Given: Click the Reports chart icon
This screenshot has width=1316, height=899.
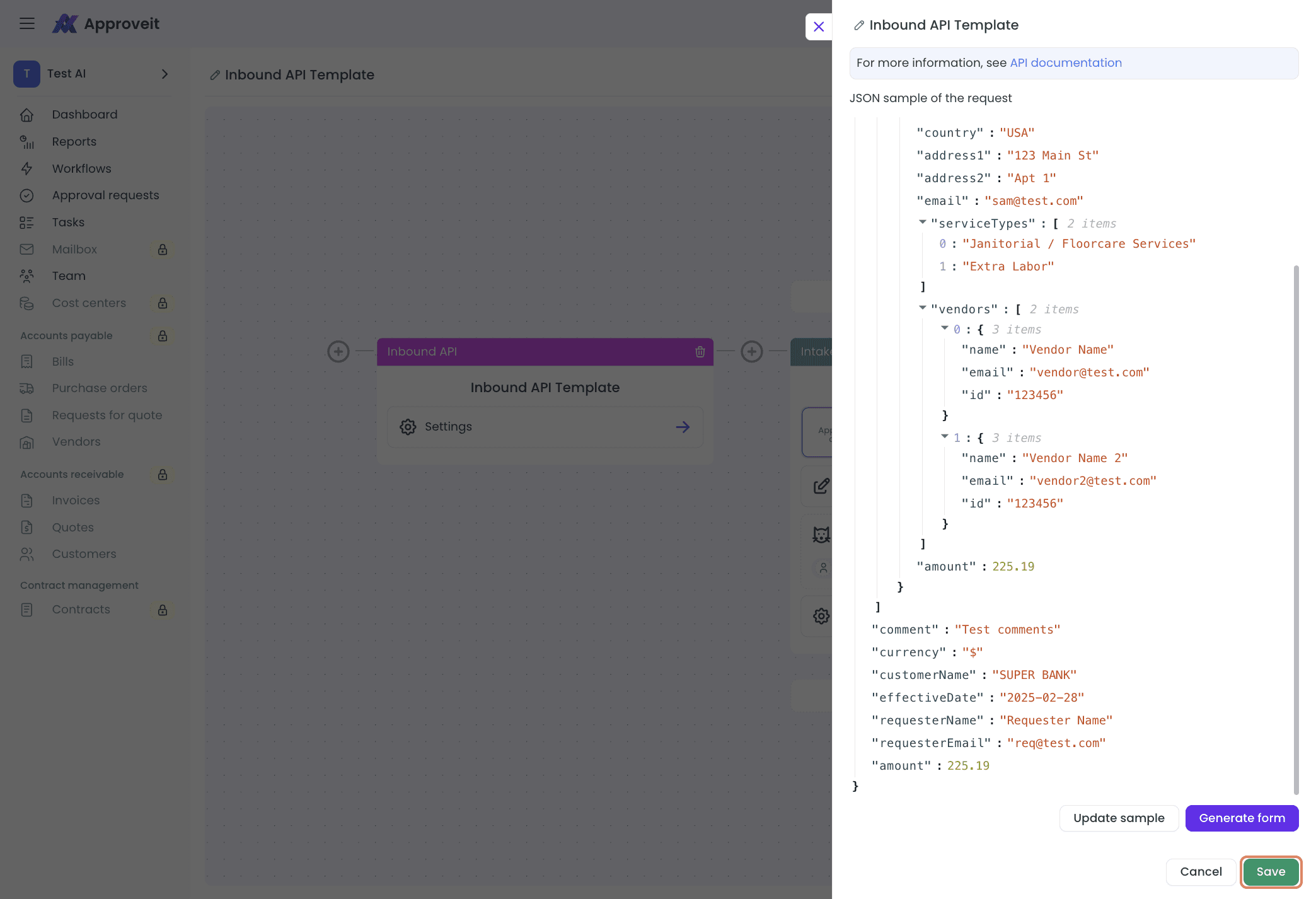Looking at the screenshot, I should (x=26, y=142).
